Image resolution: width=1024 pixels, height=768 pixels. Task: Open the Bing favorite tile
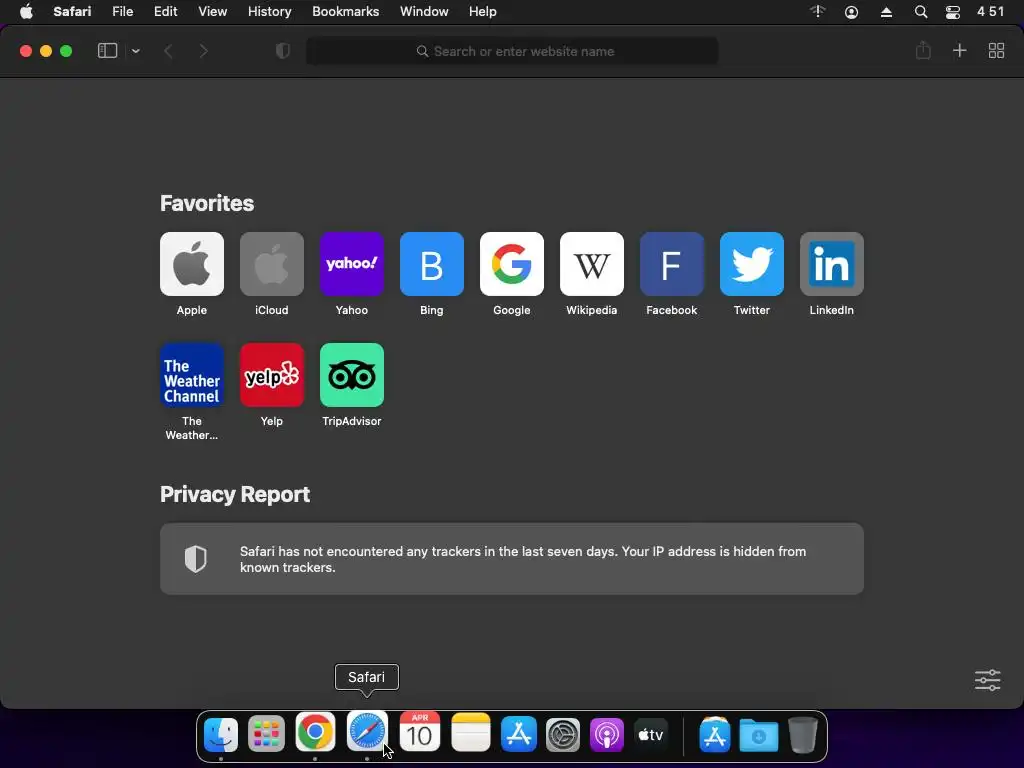point(432,264)
